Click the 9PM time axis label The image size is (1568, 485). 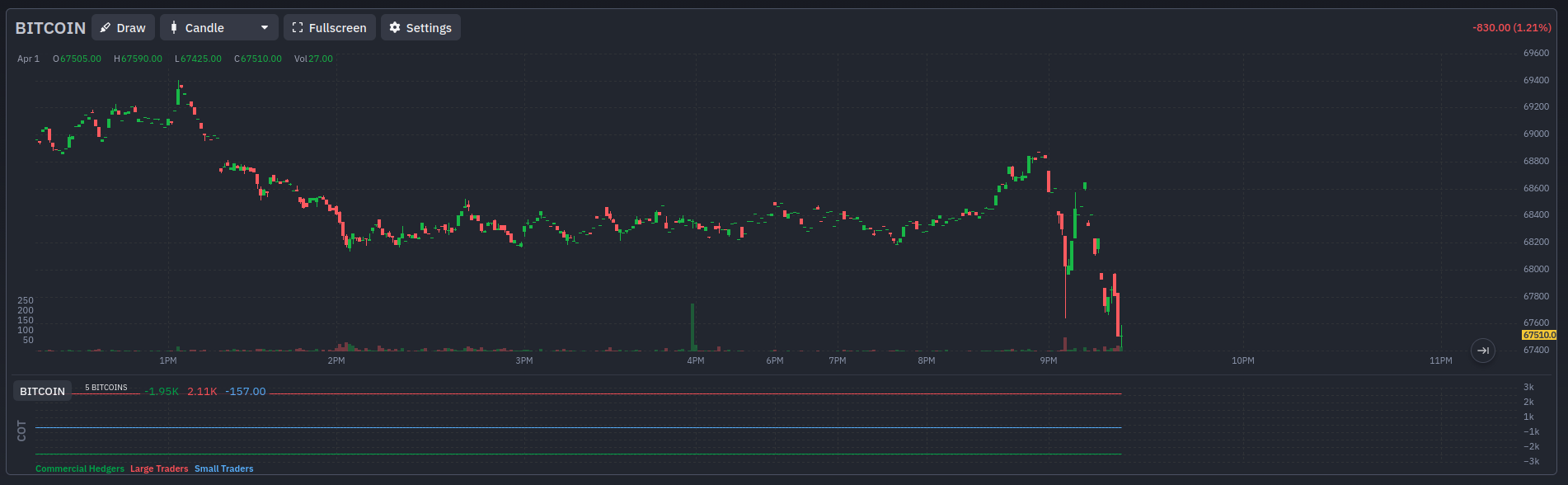pyautogui.click(x=1049, y=360)
